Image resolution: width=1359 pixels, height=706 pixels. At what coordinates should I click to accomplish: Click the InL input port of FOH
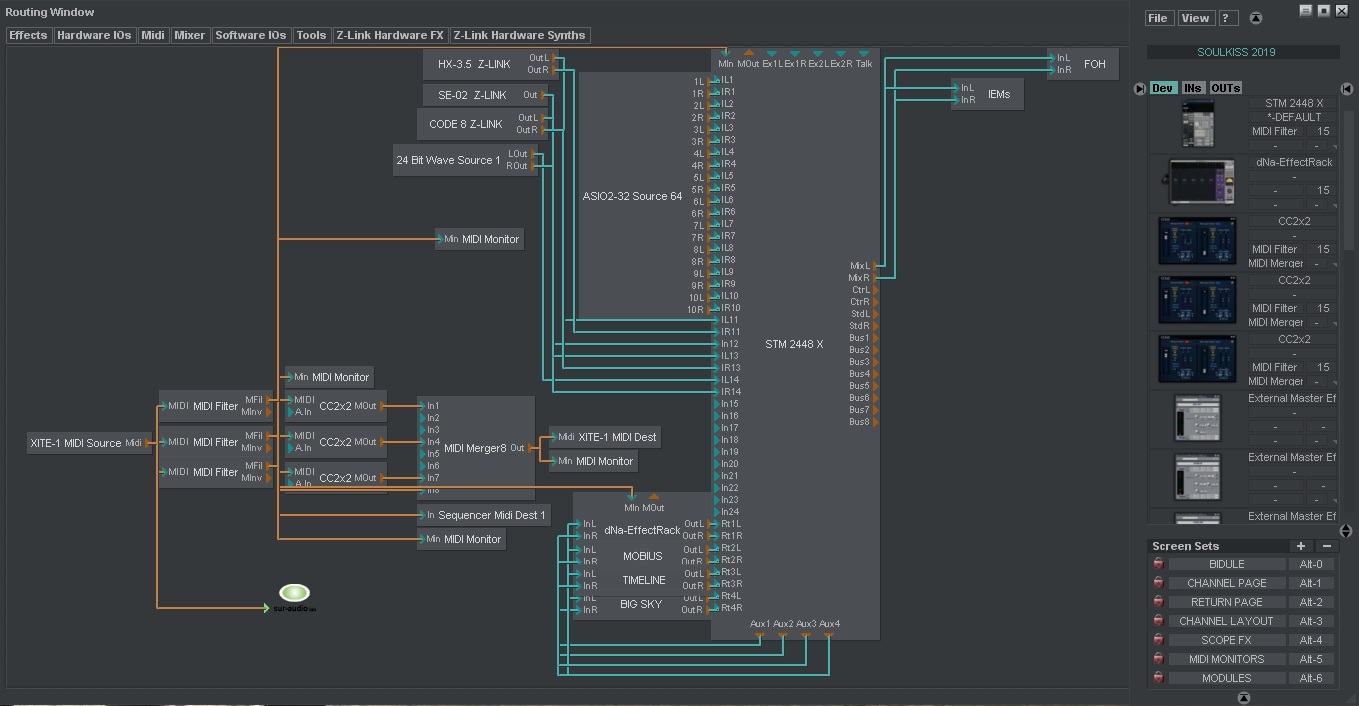pyautogui.click(x=1052, y=58)
